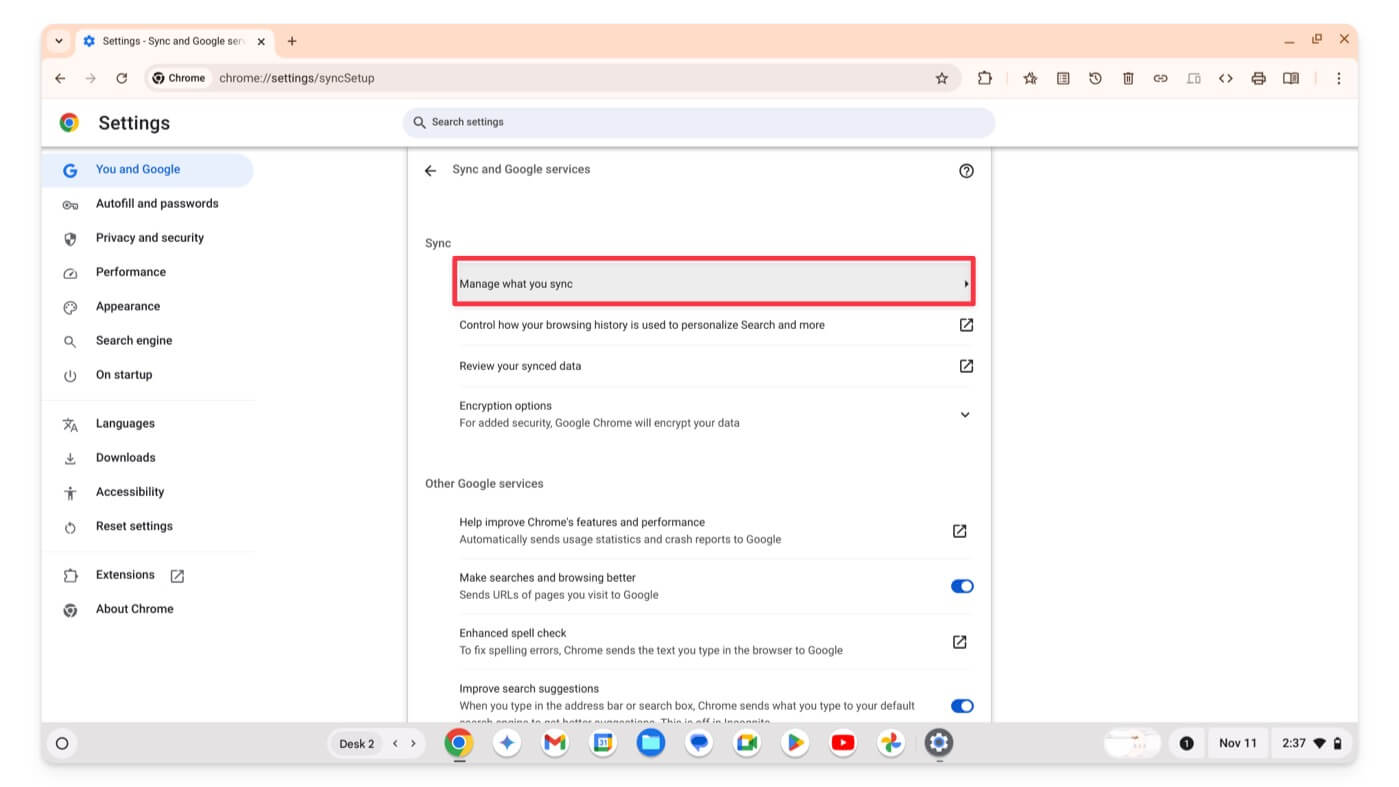Open Google Photos from the shelf
1399x787 pixels.
891,743
